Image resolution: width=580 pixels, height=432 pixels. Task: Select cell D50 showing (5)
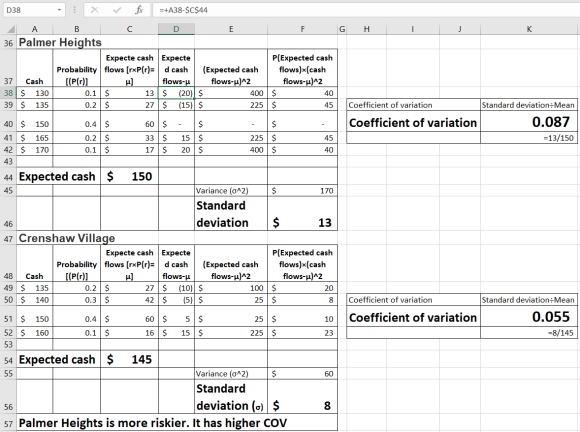(176, 300)
